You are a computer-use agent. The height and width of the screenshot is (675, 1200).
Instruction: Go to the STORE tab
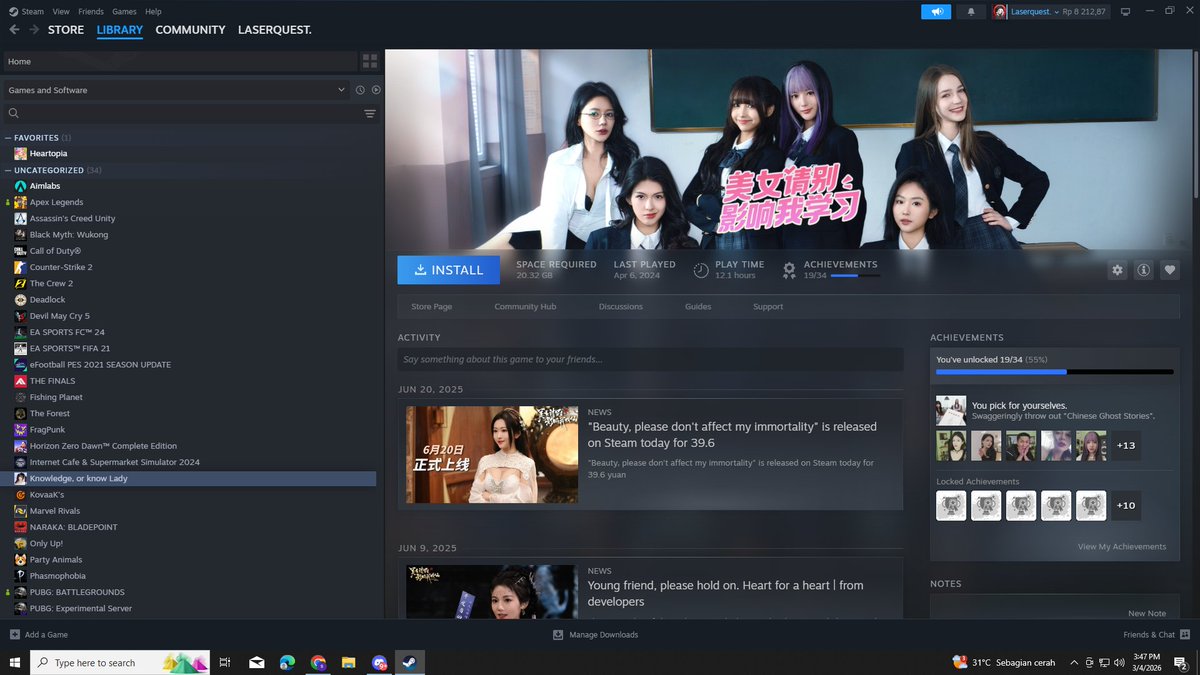click(66, 30)
